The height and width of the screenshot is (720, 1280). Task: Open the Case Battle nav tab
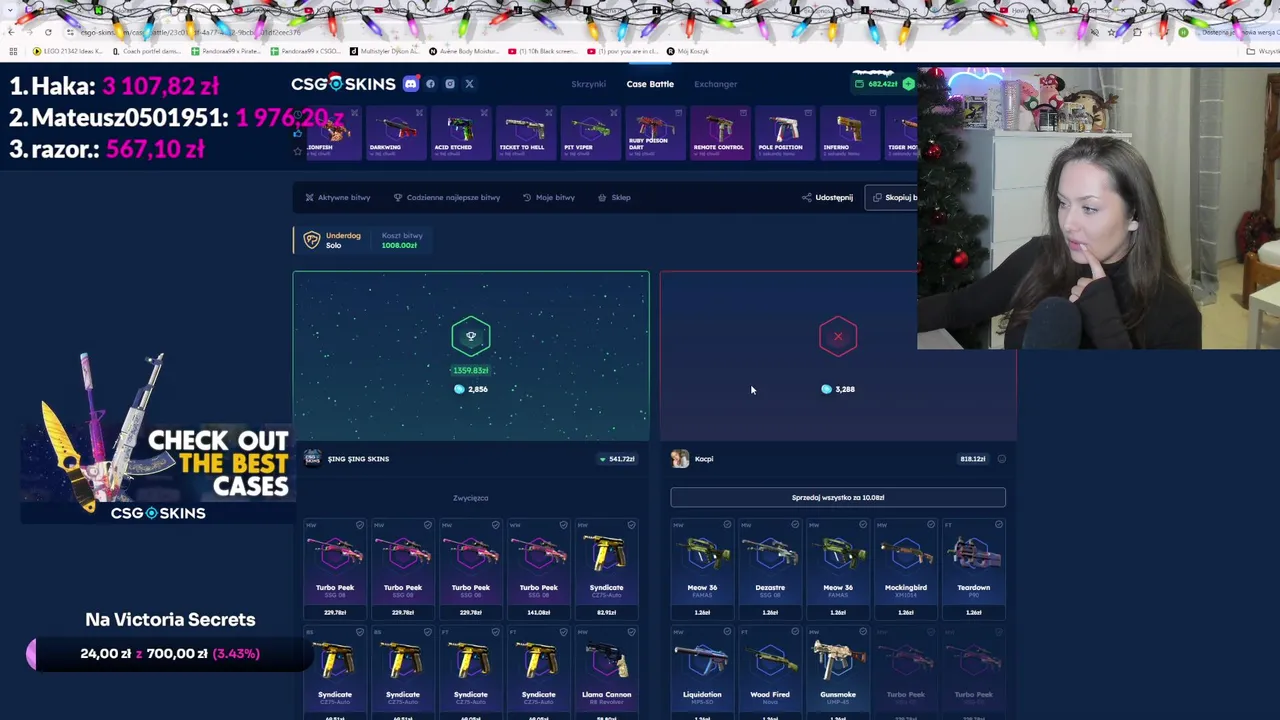click(650, 84)
